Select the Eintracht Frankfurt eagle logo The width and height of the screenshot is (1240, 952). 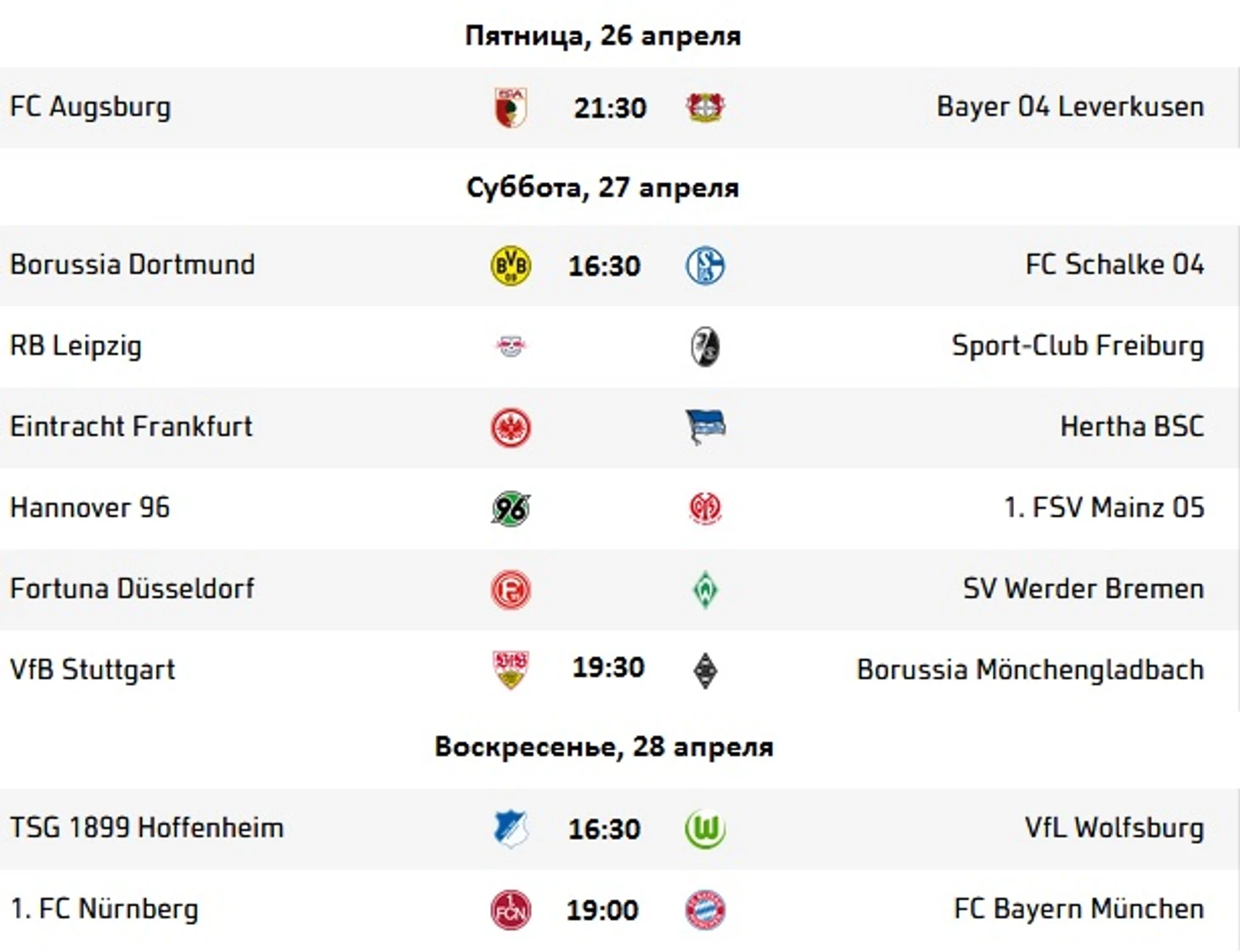pos(510,427)
